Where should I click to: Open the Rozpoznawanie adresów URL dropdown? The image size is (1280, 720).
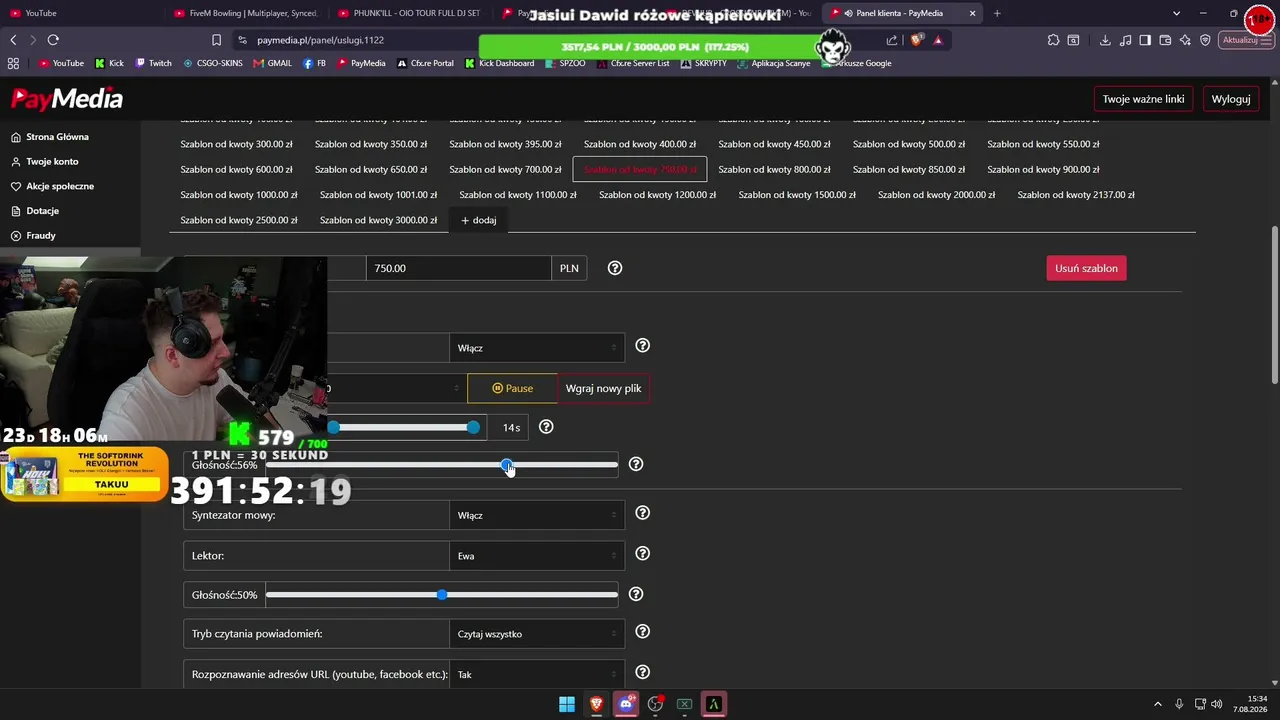click(537, 675)
